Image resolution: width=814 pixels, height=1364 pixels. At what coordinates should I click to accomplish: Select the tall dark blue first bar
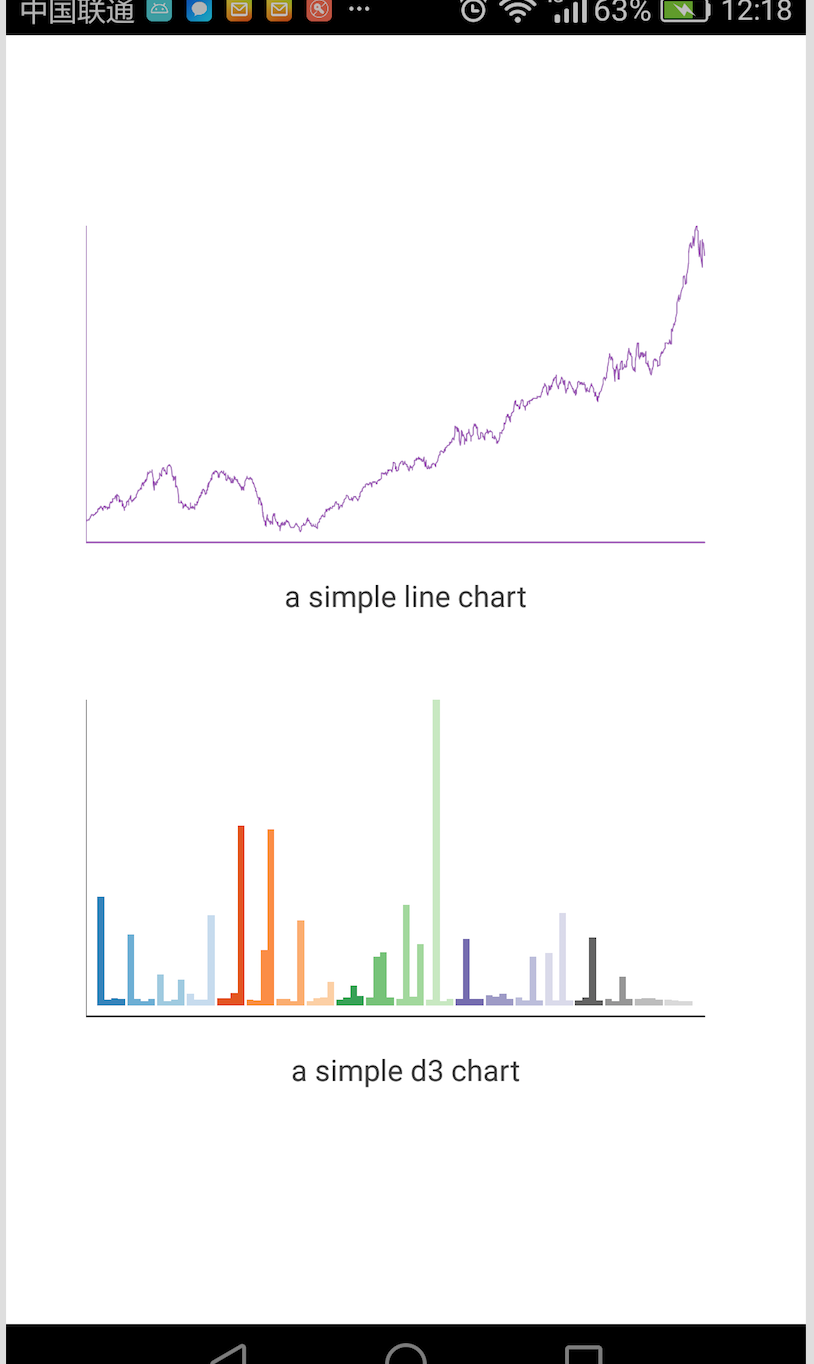pos(101,951)
